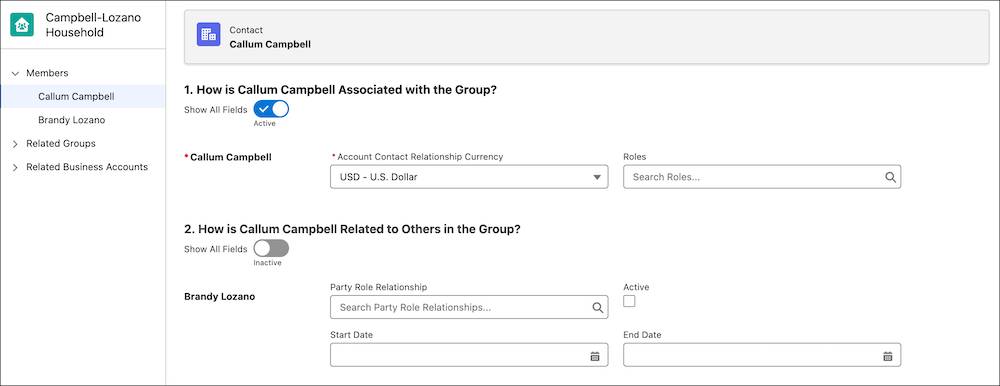Expand Related Business Accounts in the sidebar
This screenshot has width=1000, height=386.
coord(15,167)
